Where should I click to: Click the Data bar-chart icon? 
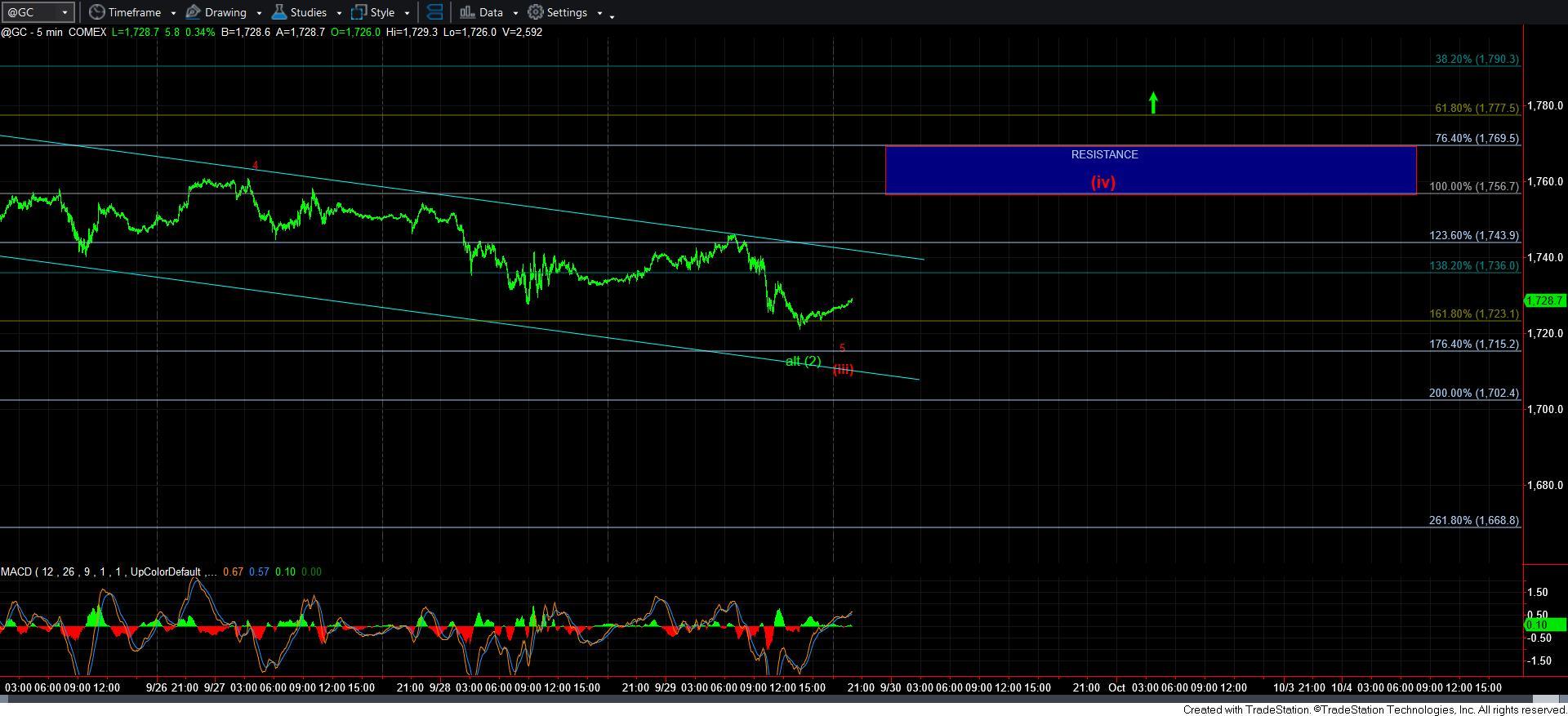[x=466, y=12]
